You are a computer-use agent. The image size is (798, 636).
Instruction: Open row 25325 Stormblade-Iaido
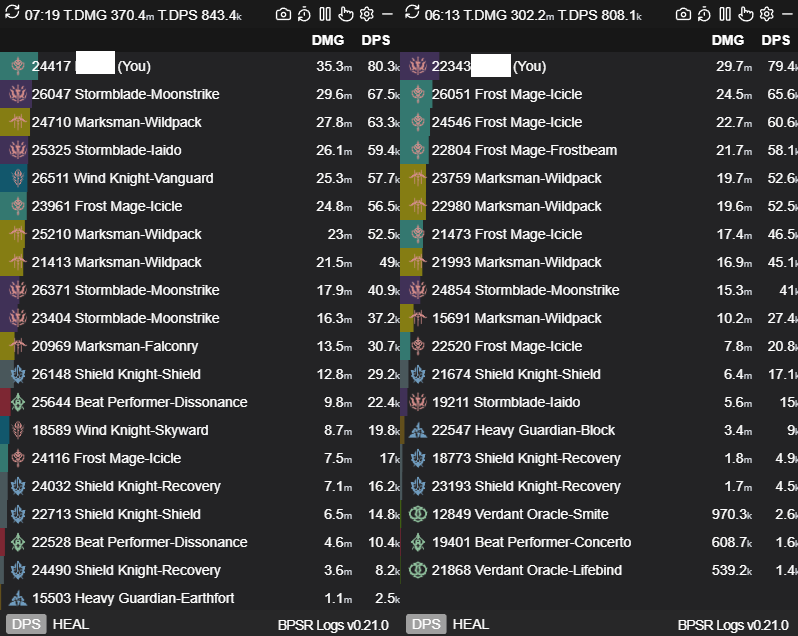point(200,150)
